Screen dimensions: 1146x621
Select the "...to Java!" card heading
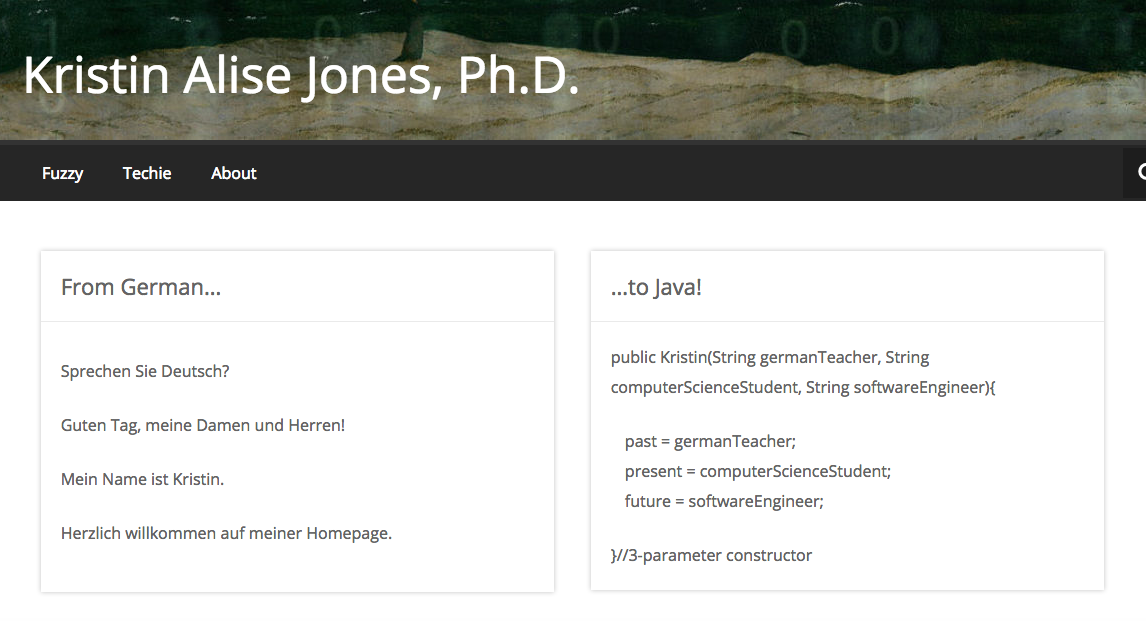click(x=656, y=288)
